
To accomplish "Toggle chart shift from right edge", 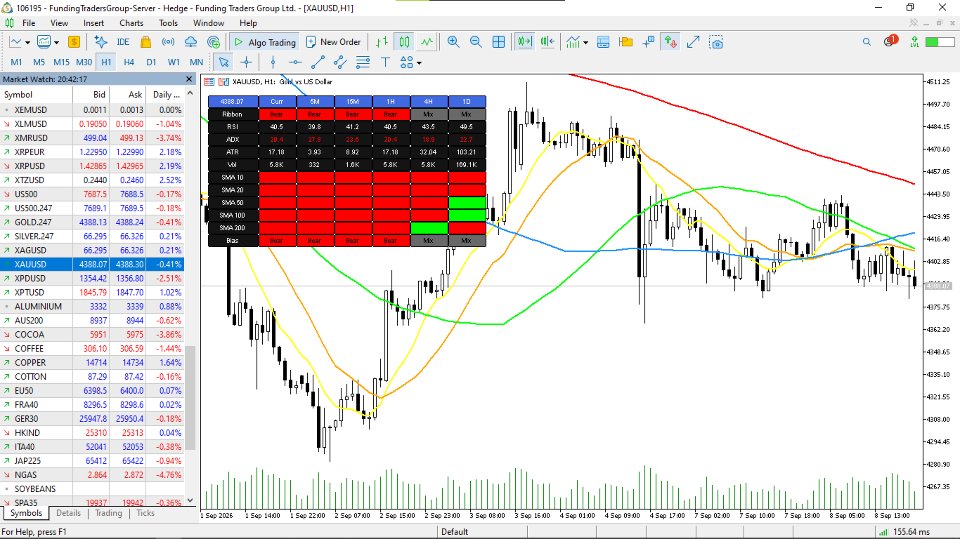I will tap(547, 42).
